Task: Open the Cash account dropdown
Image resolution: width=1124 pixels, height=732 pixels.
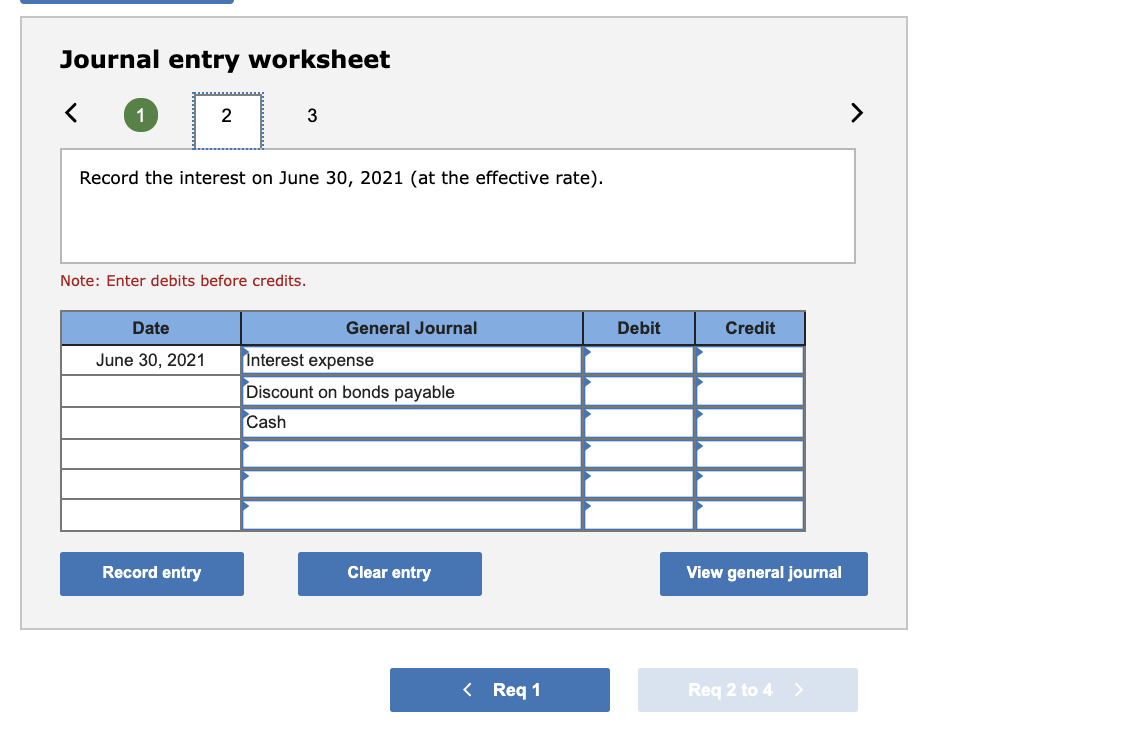Action: [411, 423]
